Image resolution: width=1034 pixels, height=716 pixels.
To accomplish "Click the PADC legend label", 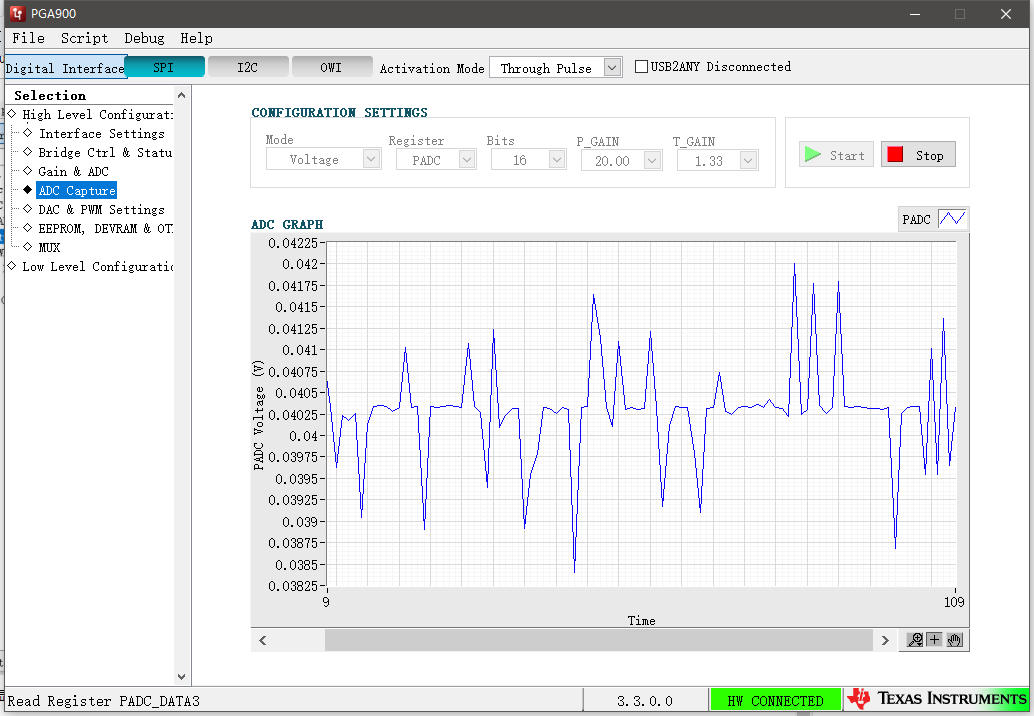I will (x=917, y=220).
